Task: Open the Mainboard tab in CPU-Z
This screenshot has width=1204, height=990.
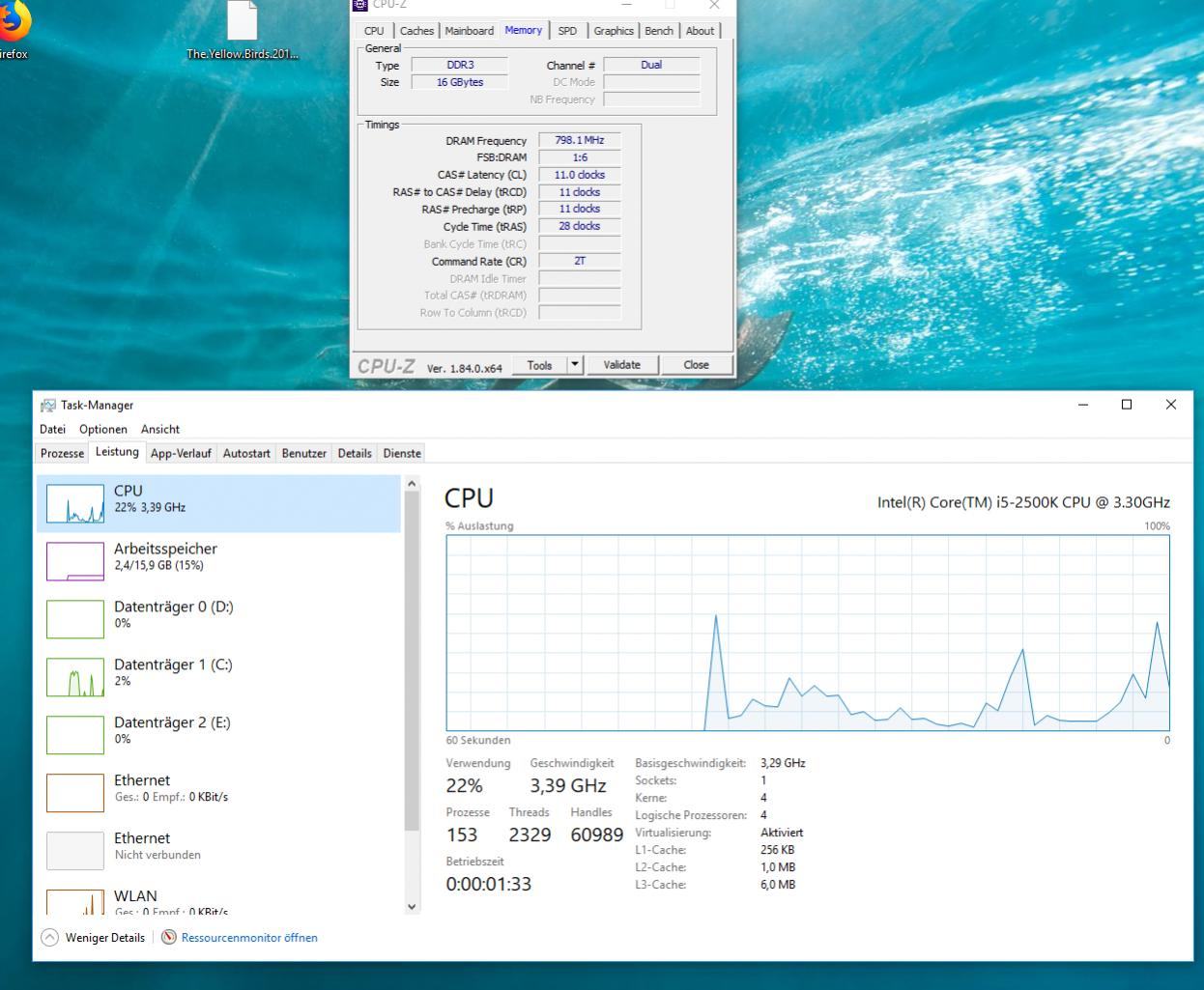Action: click(469, 31)
